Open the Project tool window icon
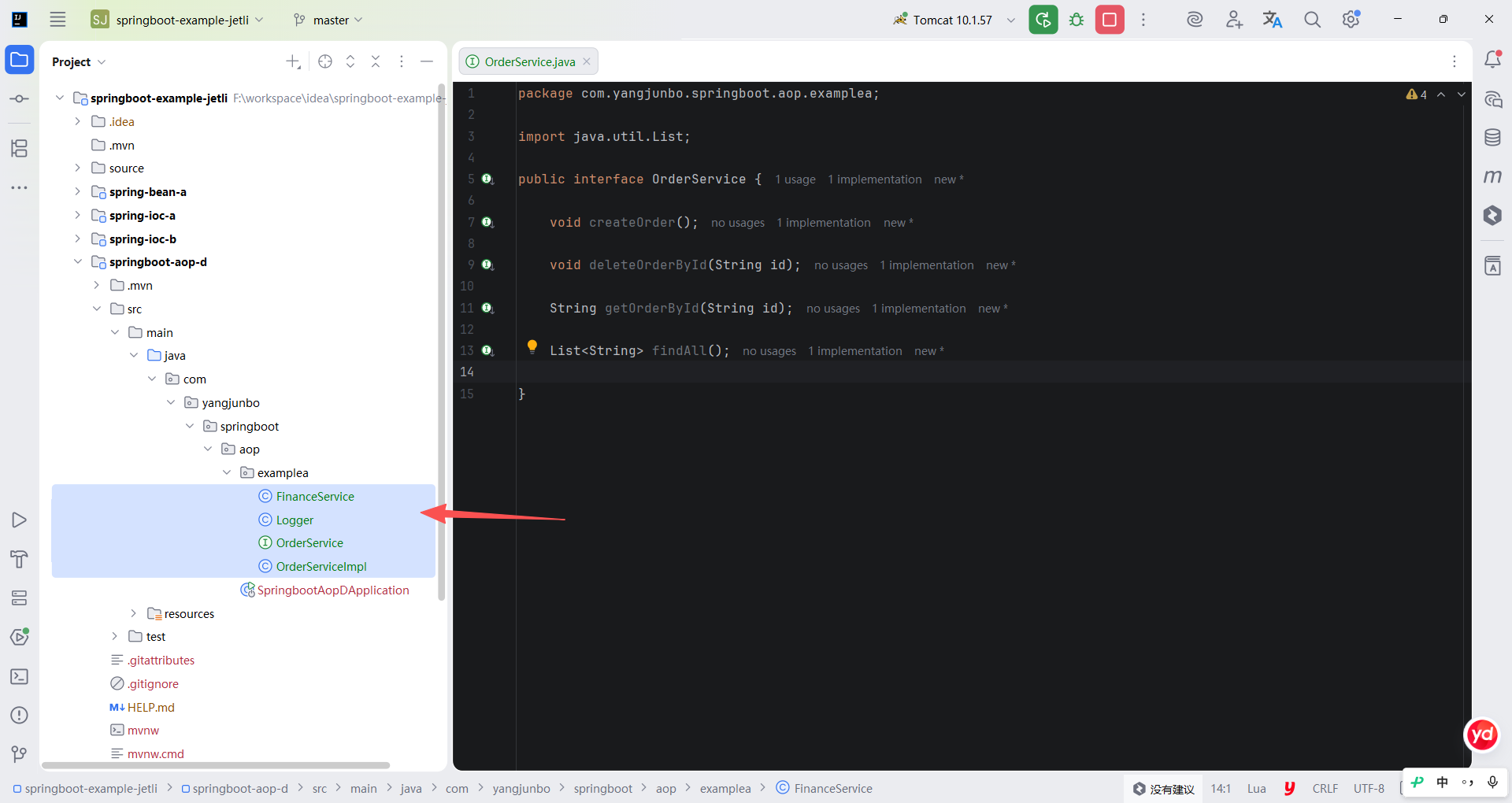The image size is (1512, 803). [x=20, y=61]
